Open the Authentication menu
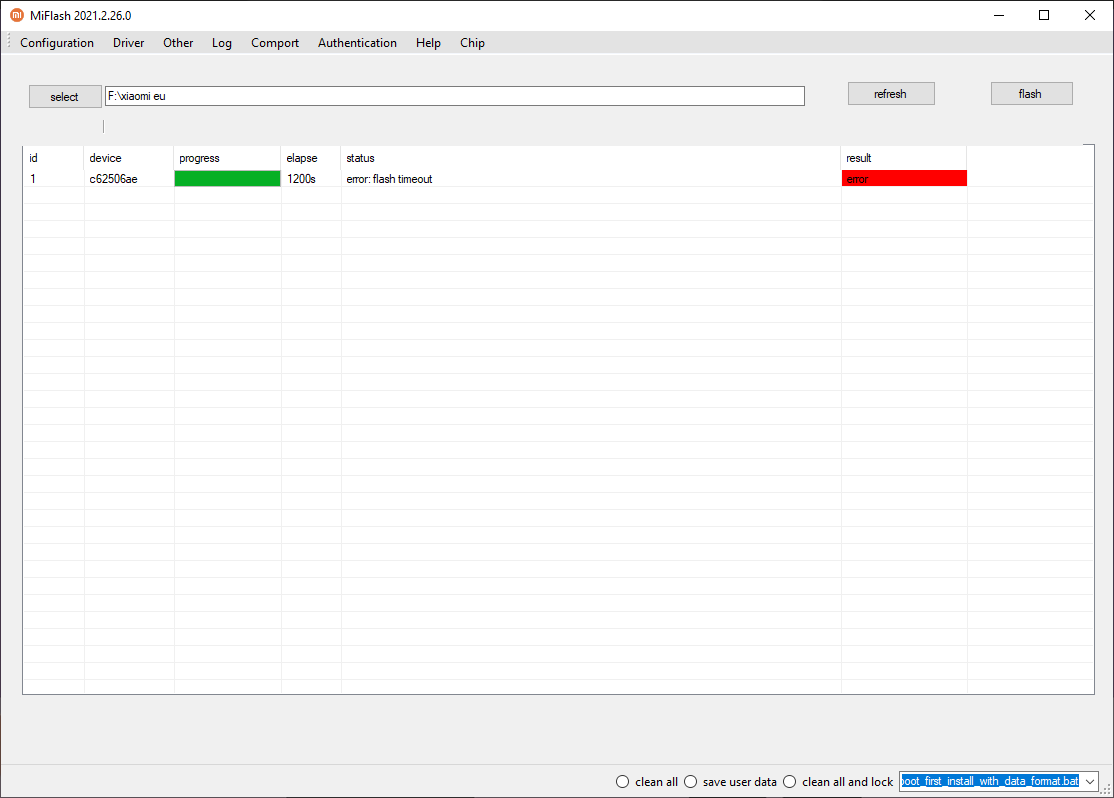1114x798 pixels. pyautogui.click(x=357, y=43)
